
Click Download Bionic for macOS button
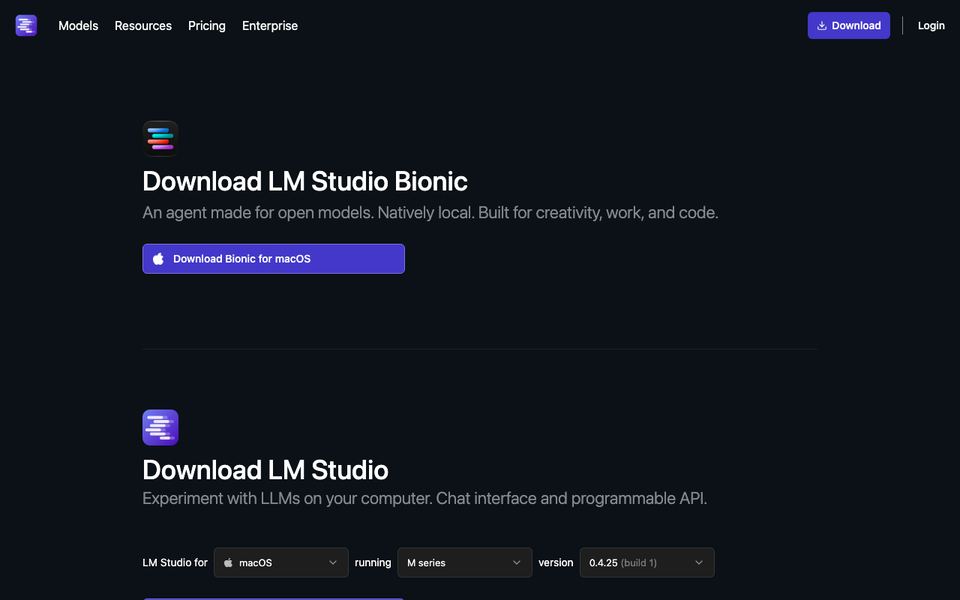[274, 259]
